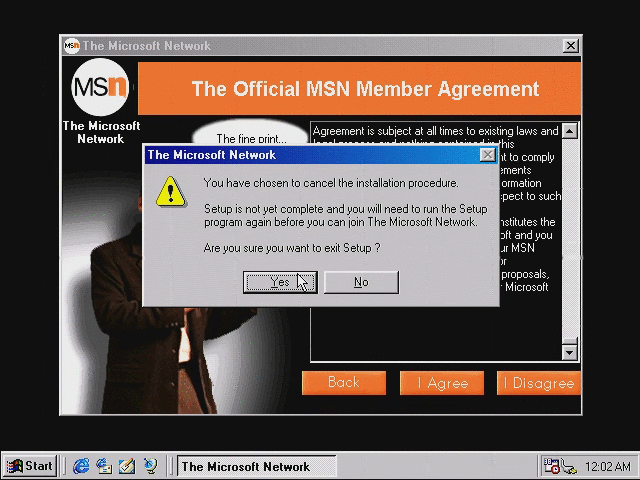Click 'Are you sure you want to exit Setup ?' text
The image size is (640, 480).
click(x=292, y=248)
